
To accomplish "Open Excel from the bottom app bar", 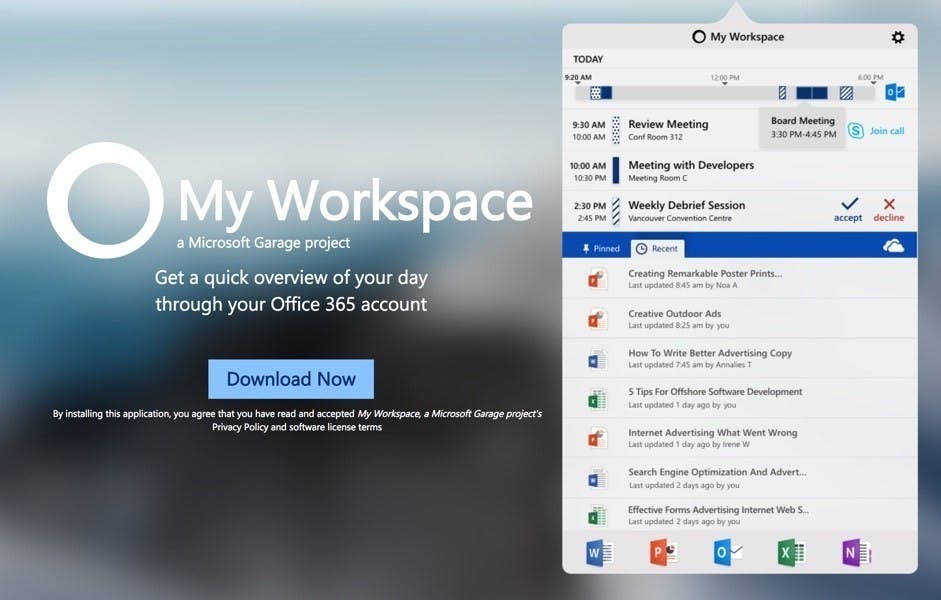I will [x=790, y=551].
